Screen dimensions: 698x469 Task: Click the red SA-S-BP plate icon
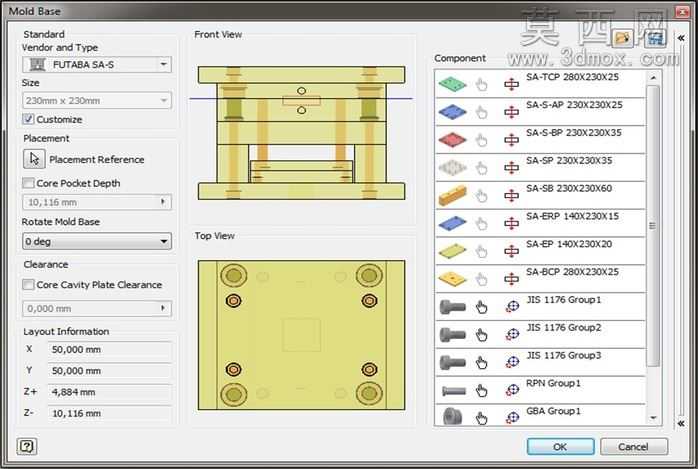tap(452, 140)
